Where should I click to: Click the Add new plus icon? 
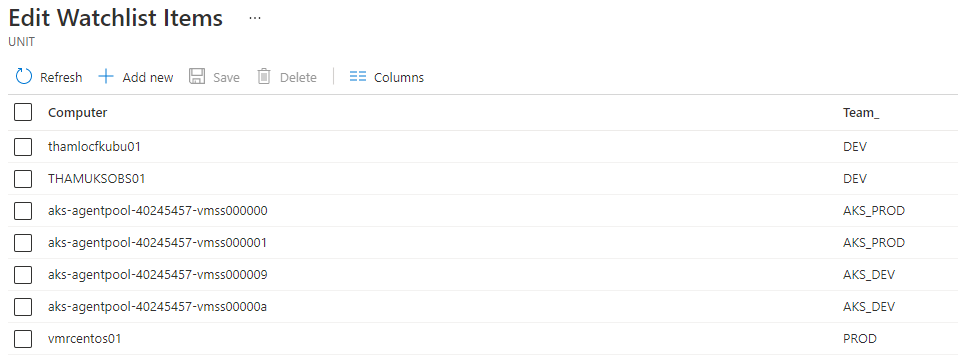pos(106,76)
